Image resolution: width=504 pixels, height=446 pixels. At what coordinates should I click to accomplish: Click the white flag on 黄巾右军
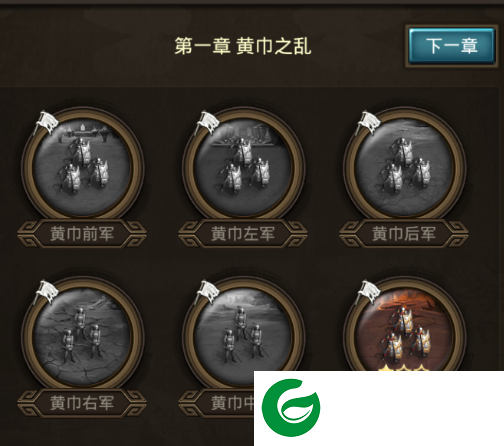tap(46, 292)
